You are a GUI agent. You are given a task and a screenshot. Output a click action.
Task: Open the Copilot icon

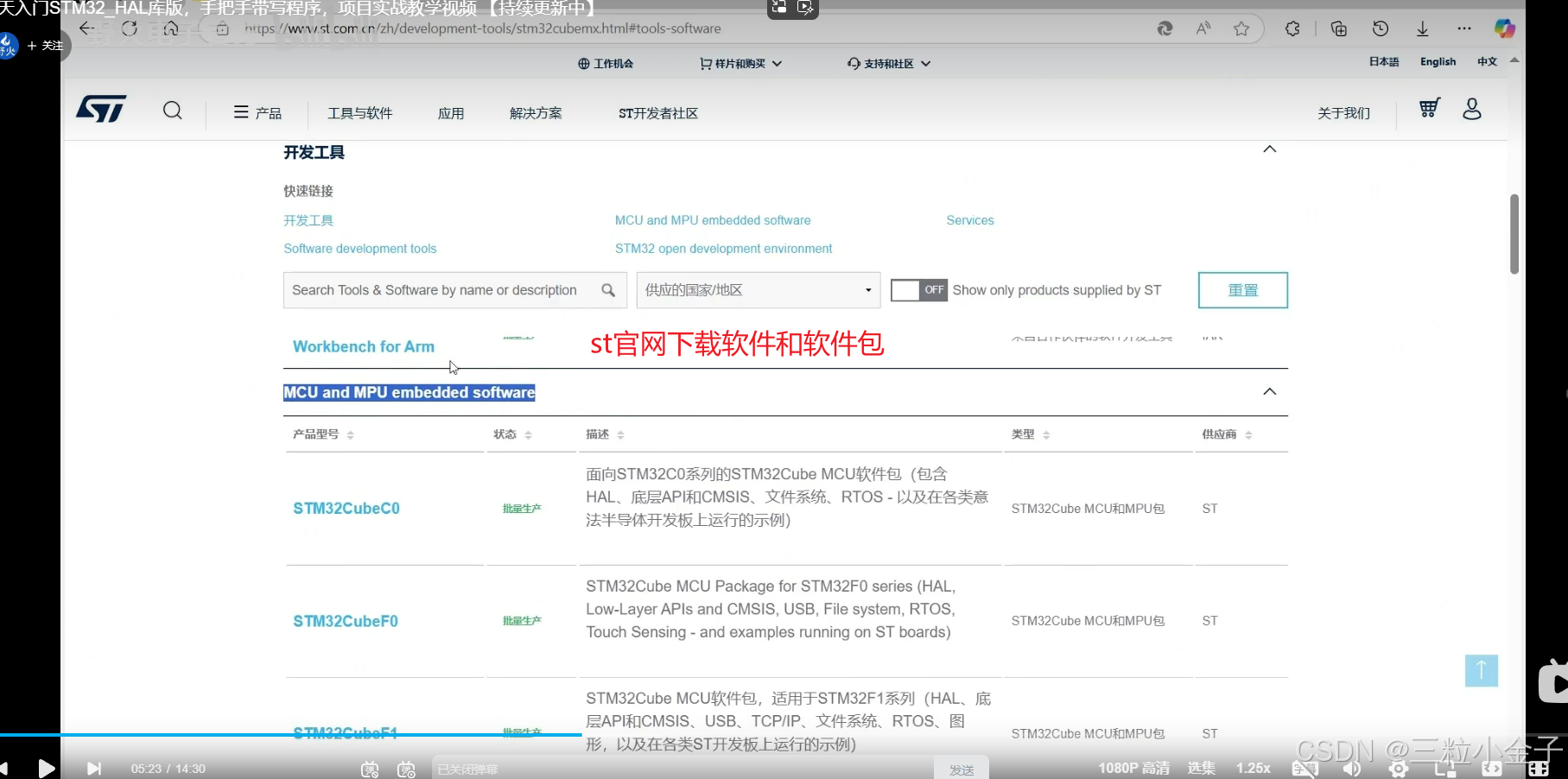pyautogui.click(x=1505, y=28)
